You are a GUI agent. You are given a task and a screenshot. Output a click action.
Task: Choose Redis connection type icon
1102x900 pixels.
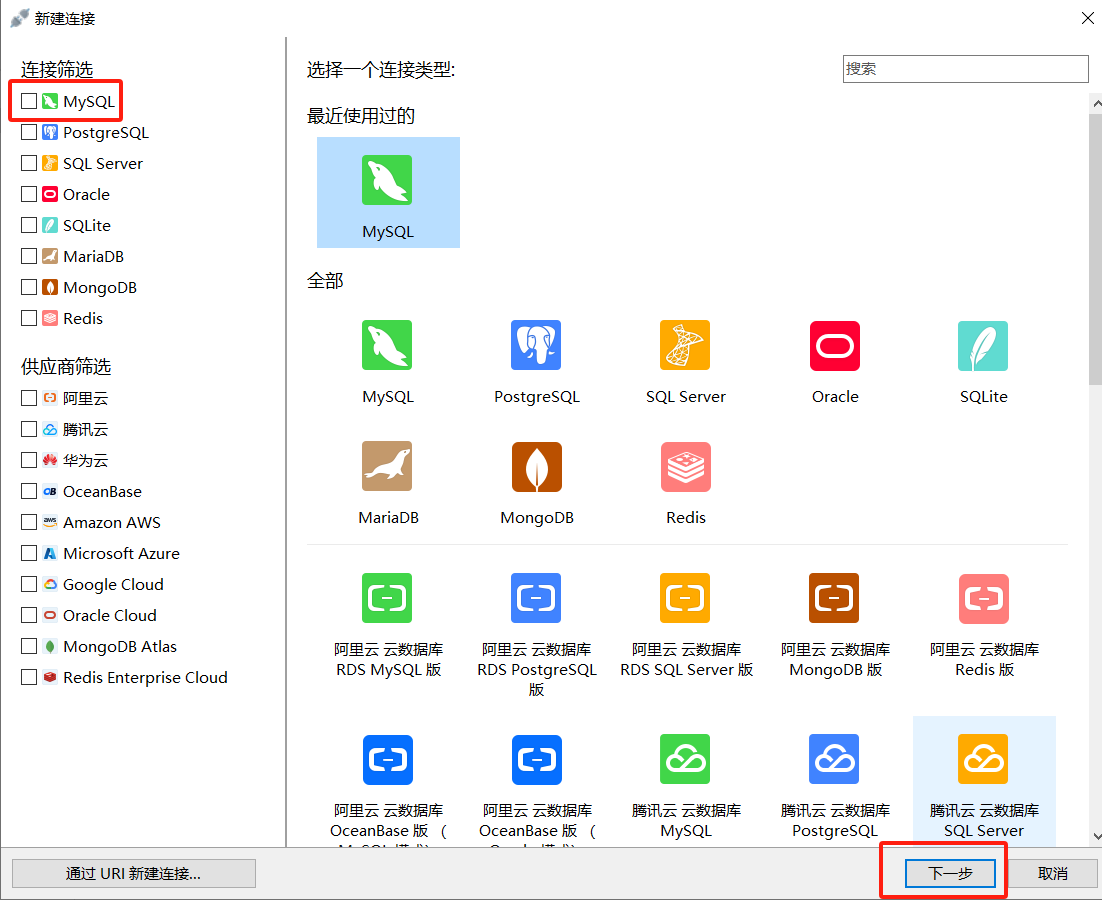click(x=685, y=466)
